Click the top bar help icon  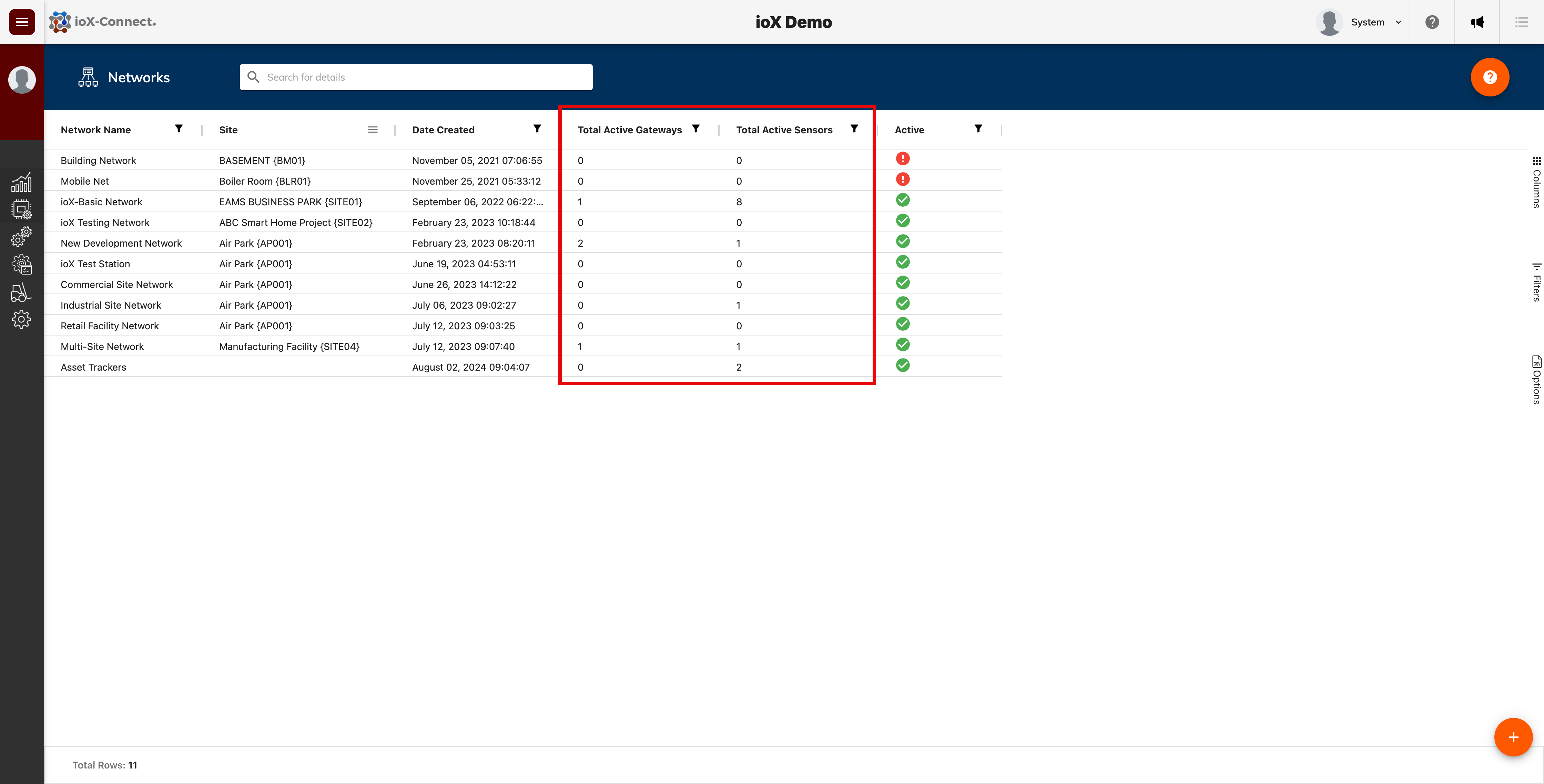coord(1432,22)
